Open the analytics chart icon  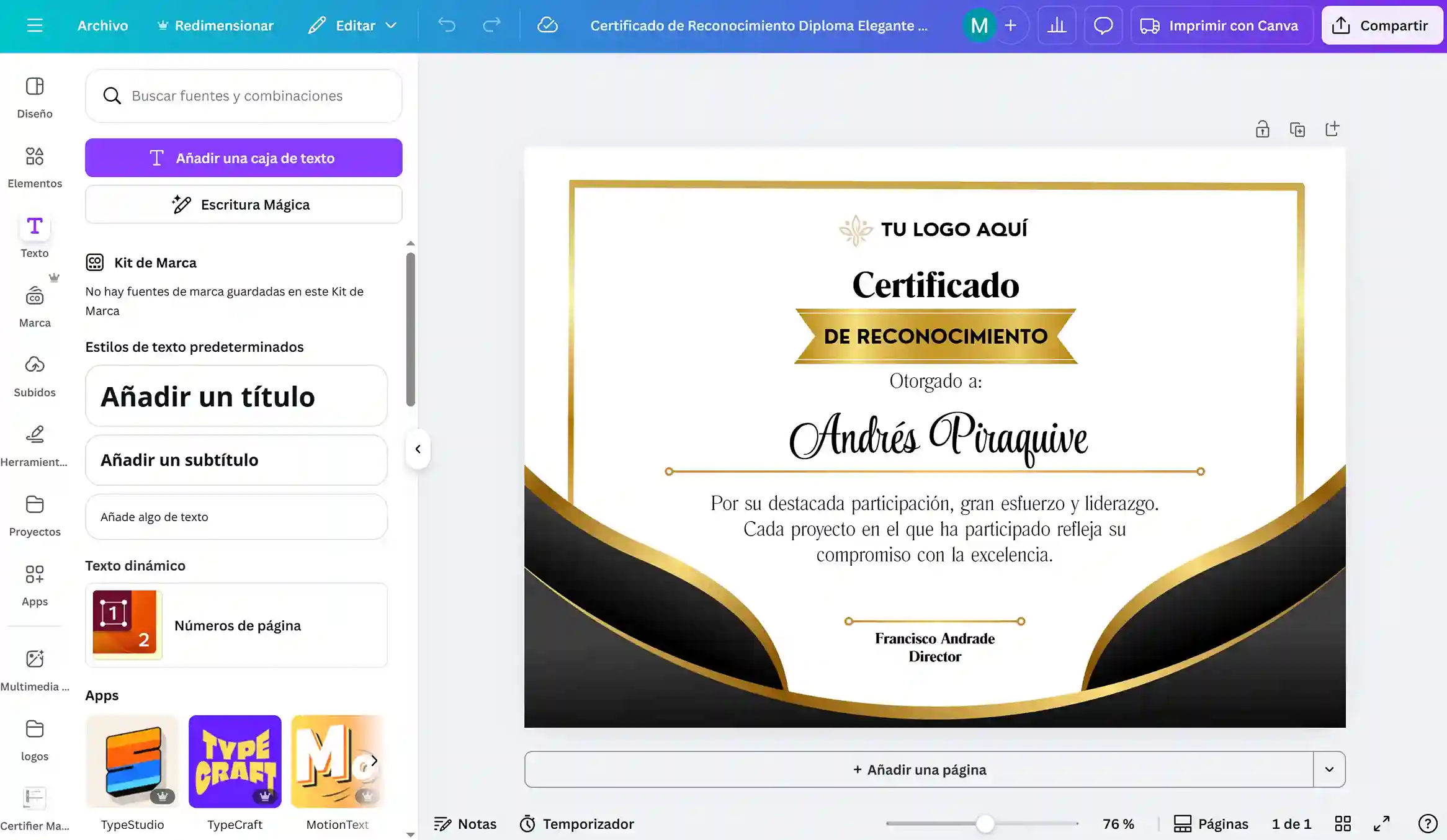click(1057, 25)
